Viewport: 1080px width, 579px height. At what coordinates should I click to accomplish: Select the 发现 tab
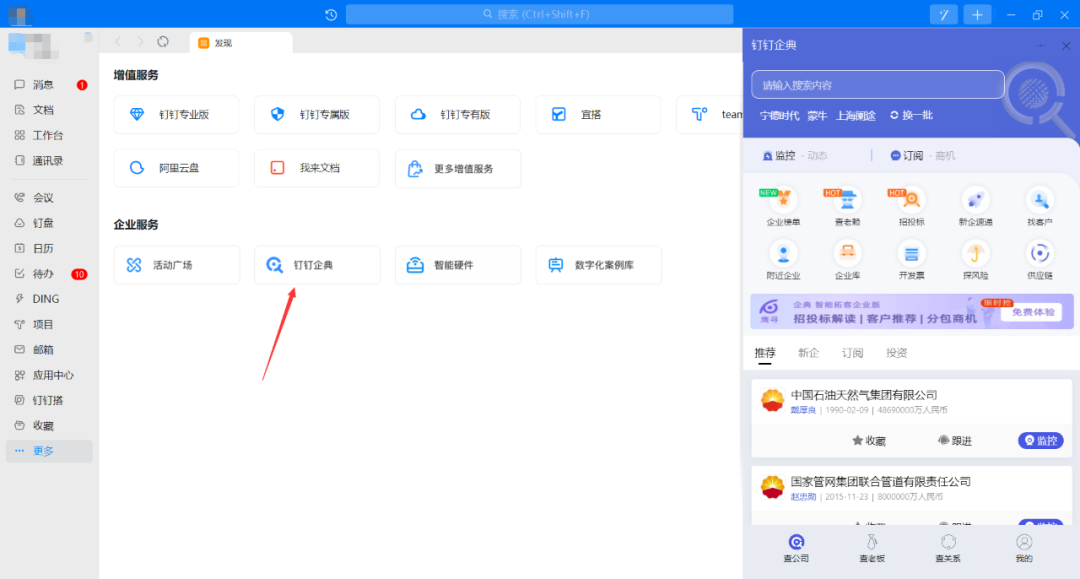(240, 43)
